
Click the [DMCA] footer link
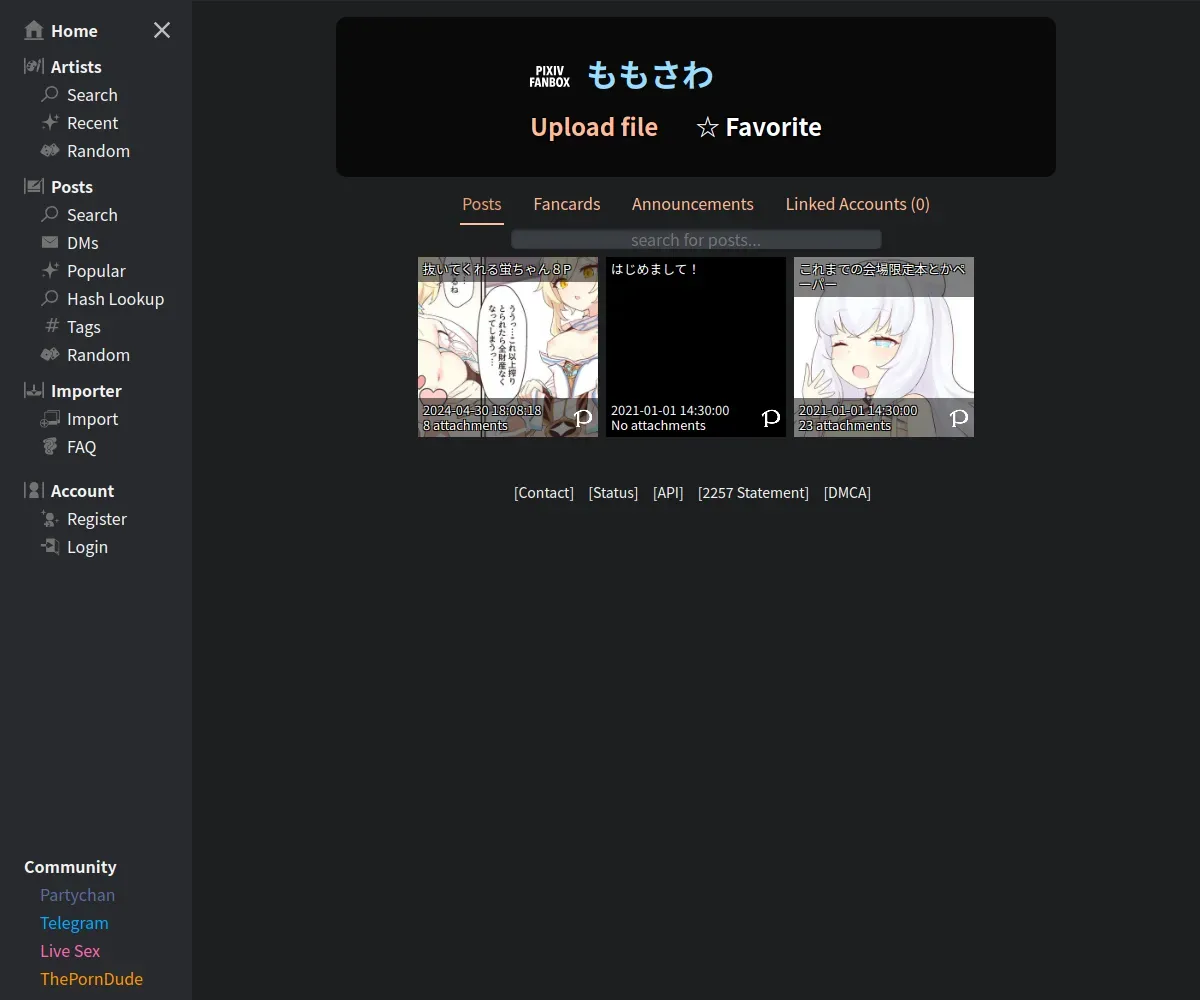click(847, 493)
